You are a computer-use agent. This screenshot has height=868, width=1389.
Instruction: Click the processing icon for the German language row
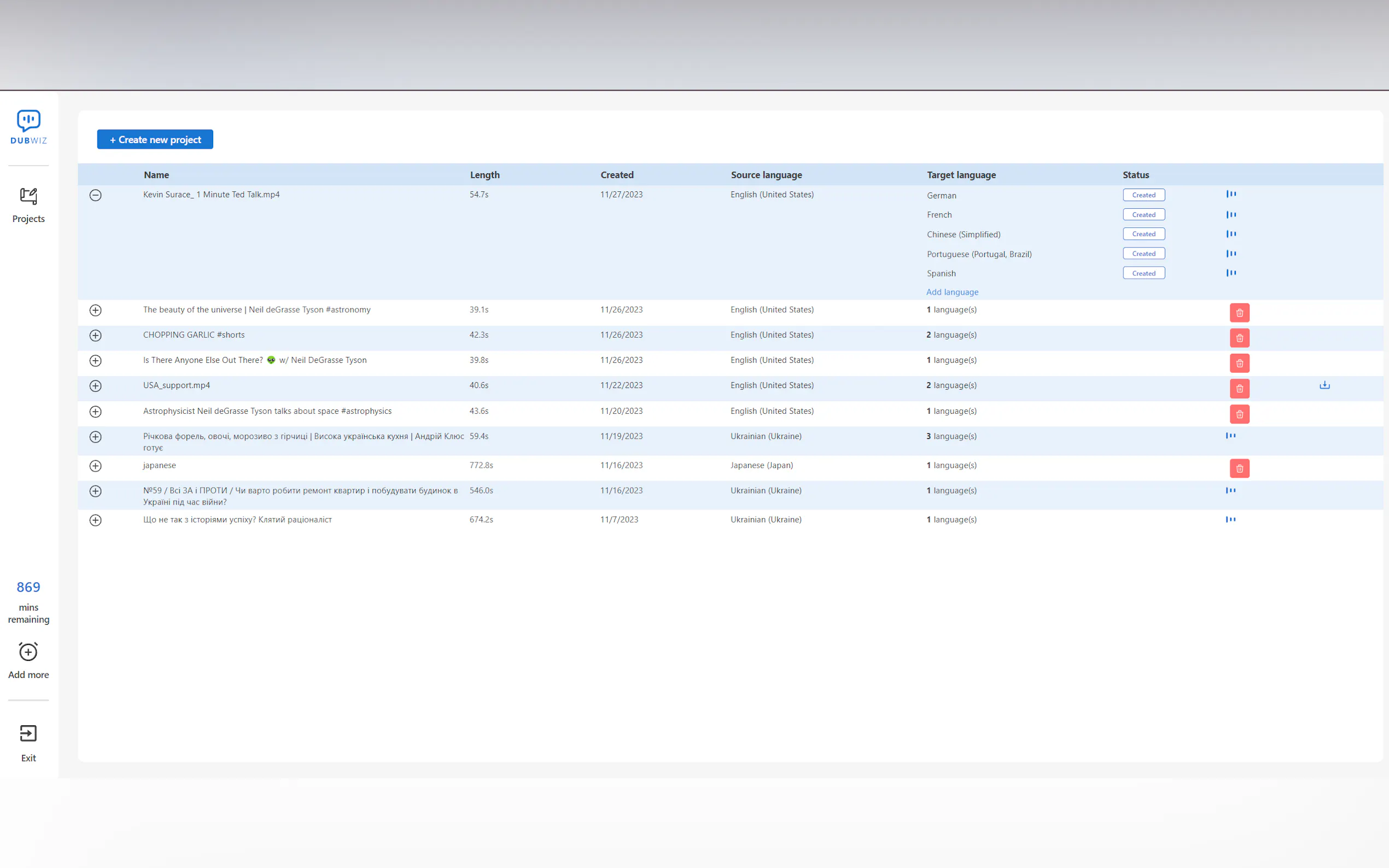(1230, 195)
